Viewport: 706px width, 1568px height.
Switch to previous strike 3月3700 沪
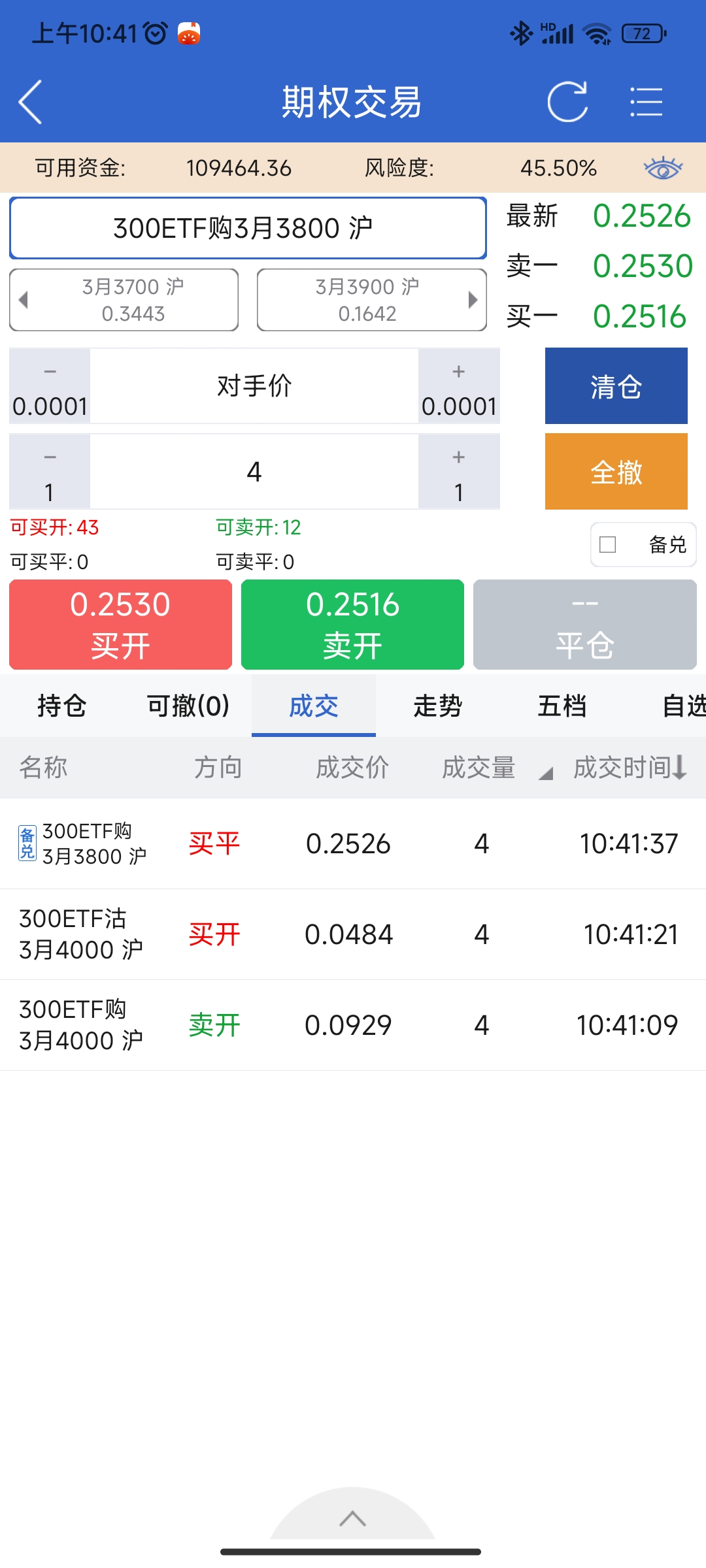pos(124,300)
